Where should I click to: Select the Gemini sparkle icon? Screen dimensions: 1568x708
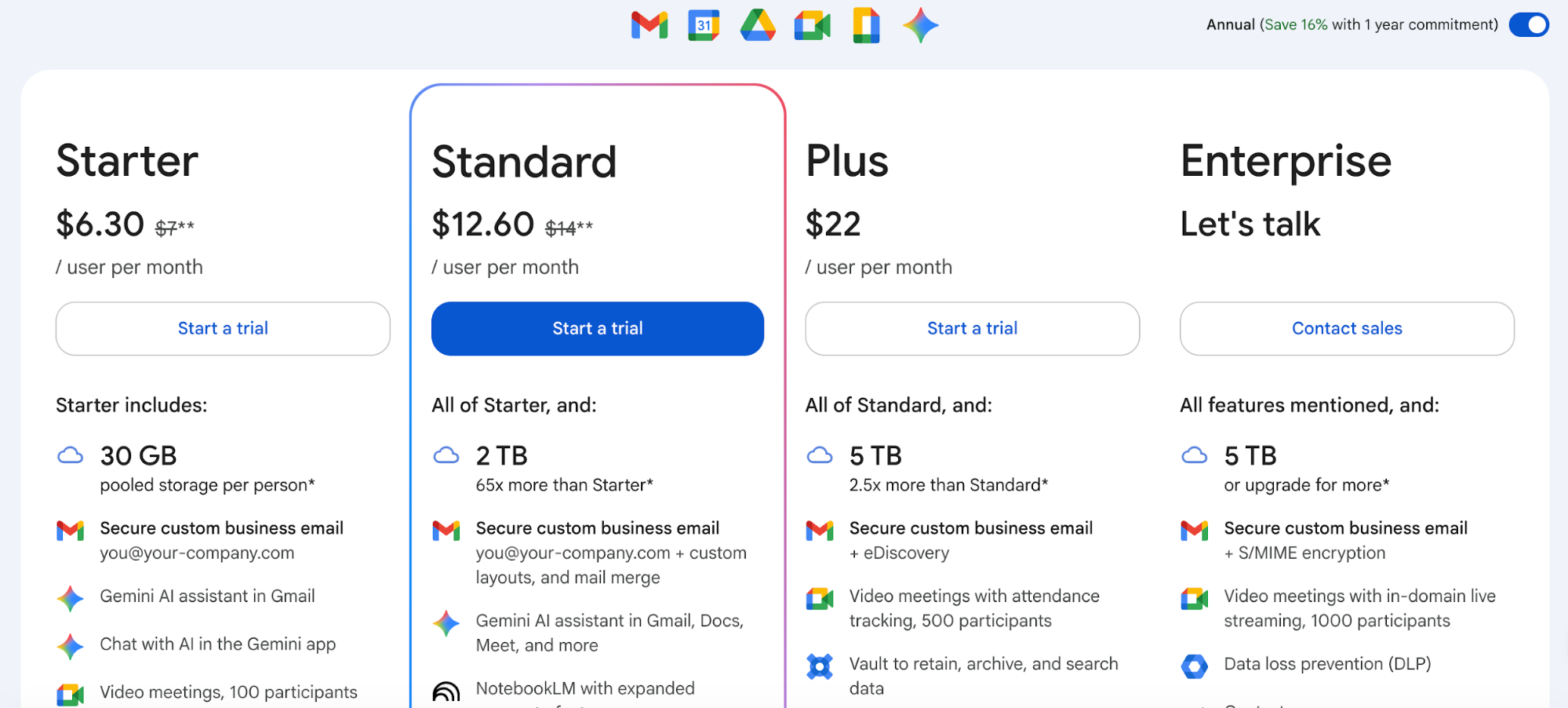pos(921,25)
